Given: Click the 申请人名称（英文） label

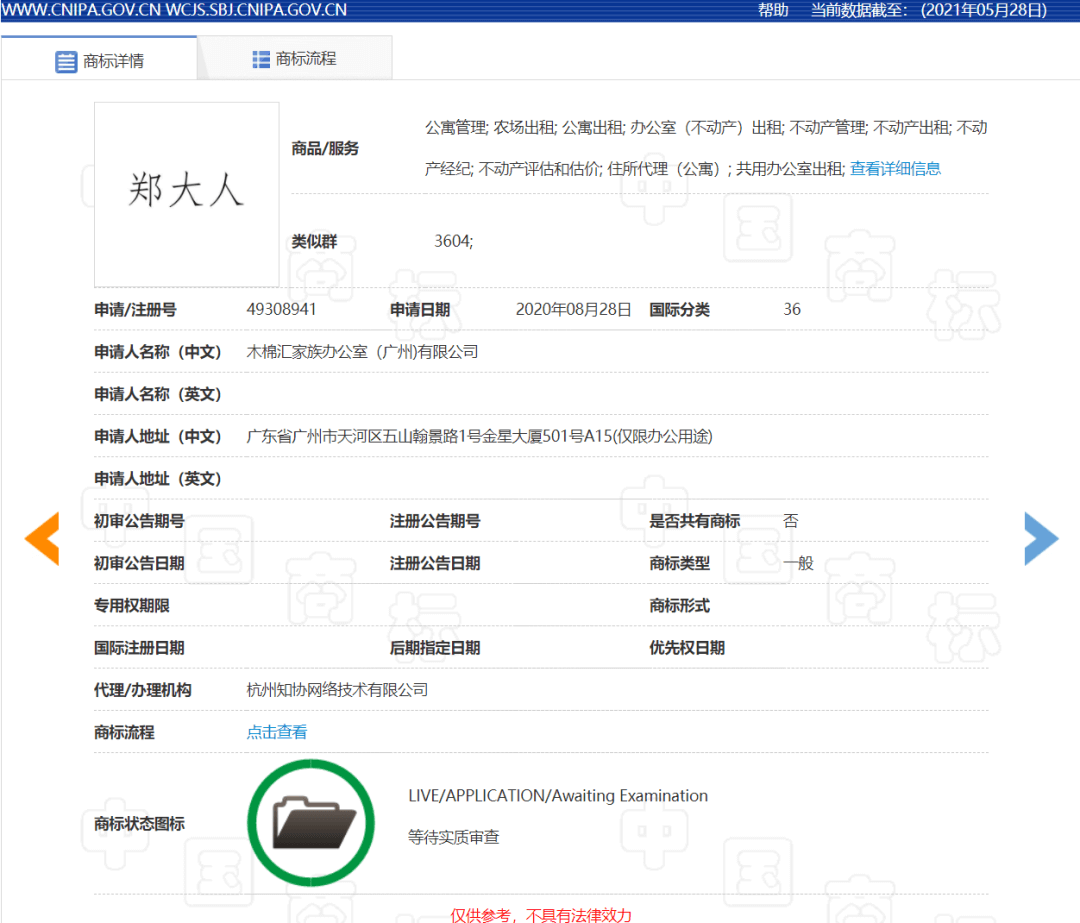Looking at the screenshot, I should pos(158,394).
